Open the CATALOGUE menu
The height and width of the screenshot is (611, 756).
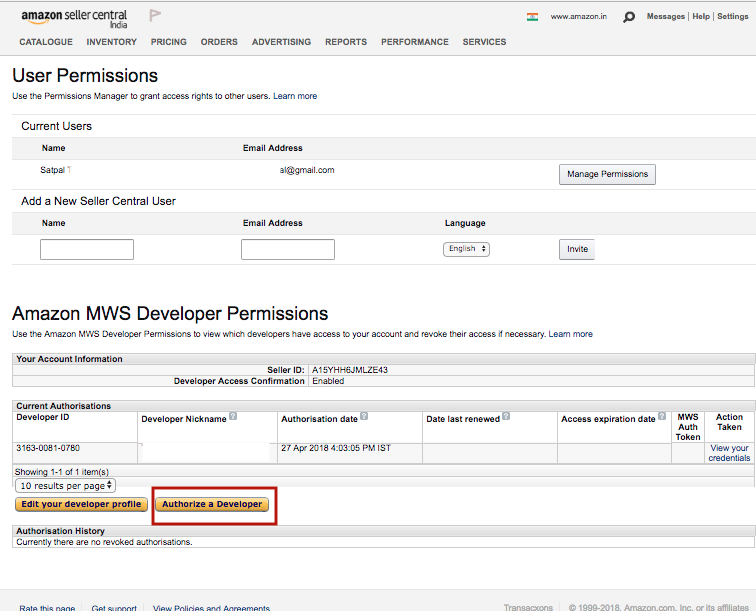[46, 42]
